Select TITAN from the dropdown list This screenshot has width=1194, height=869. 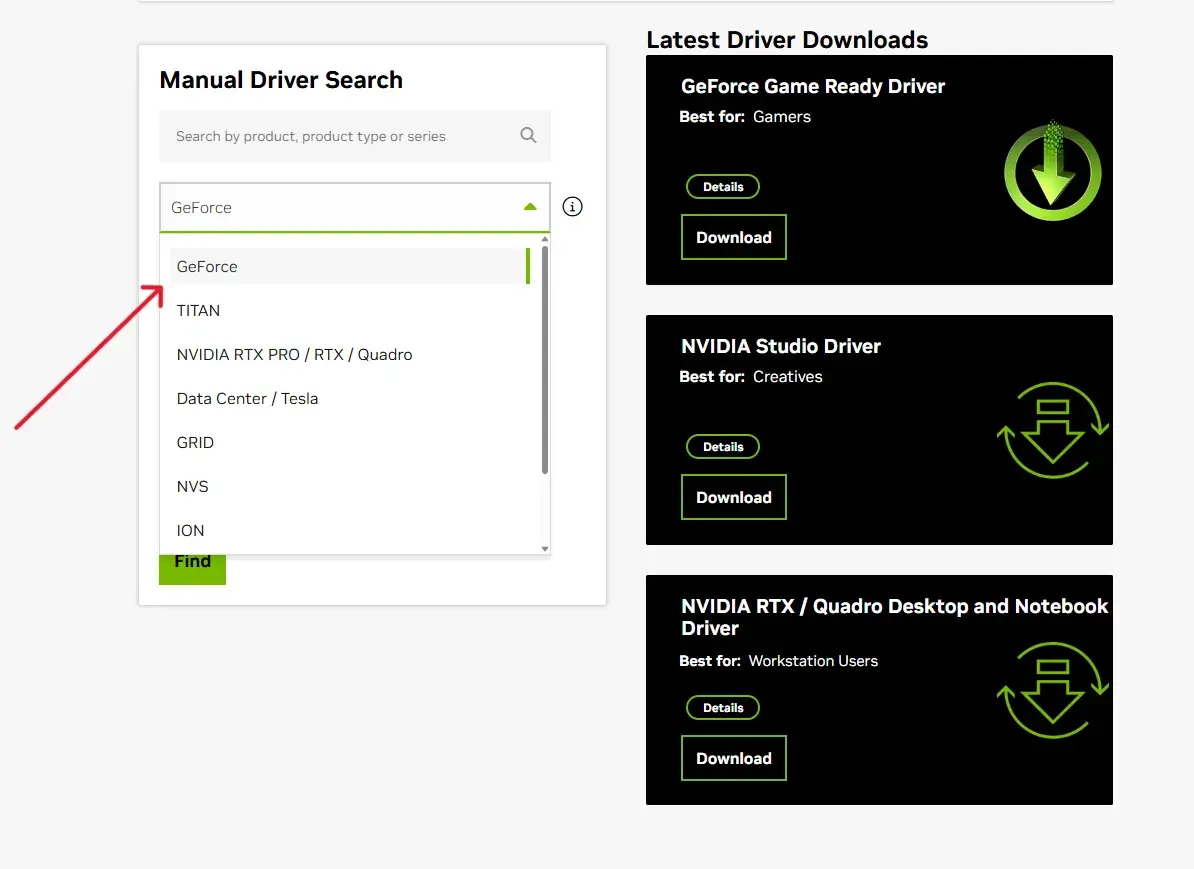pyautogui.click(x=198, y=311)
